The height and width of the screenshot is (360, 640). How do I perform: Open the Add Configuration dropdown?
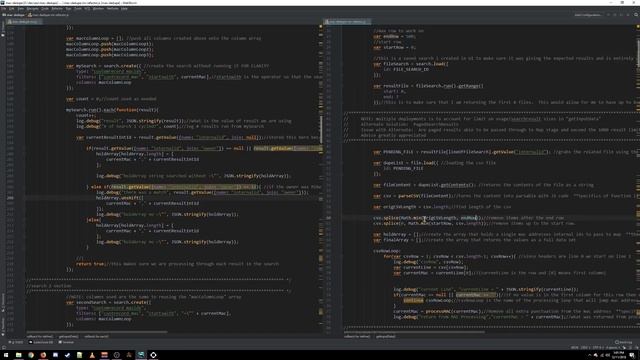588,15
